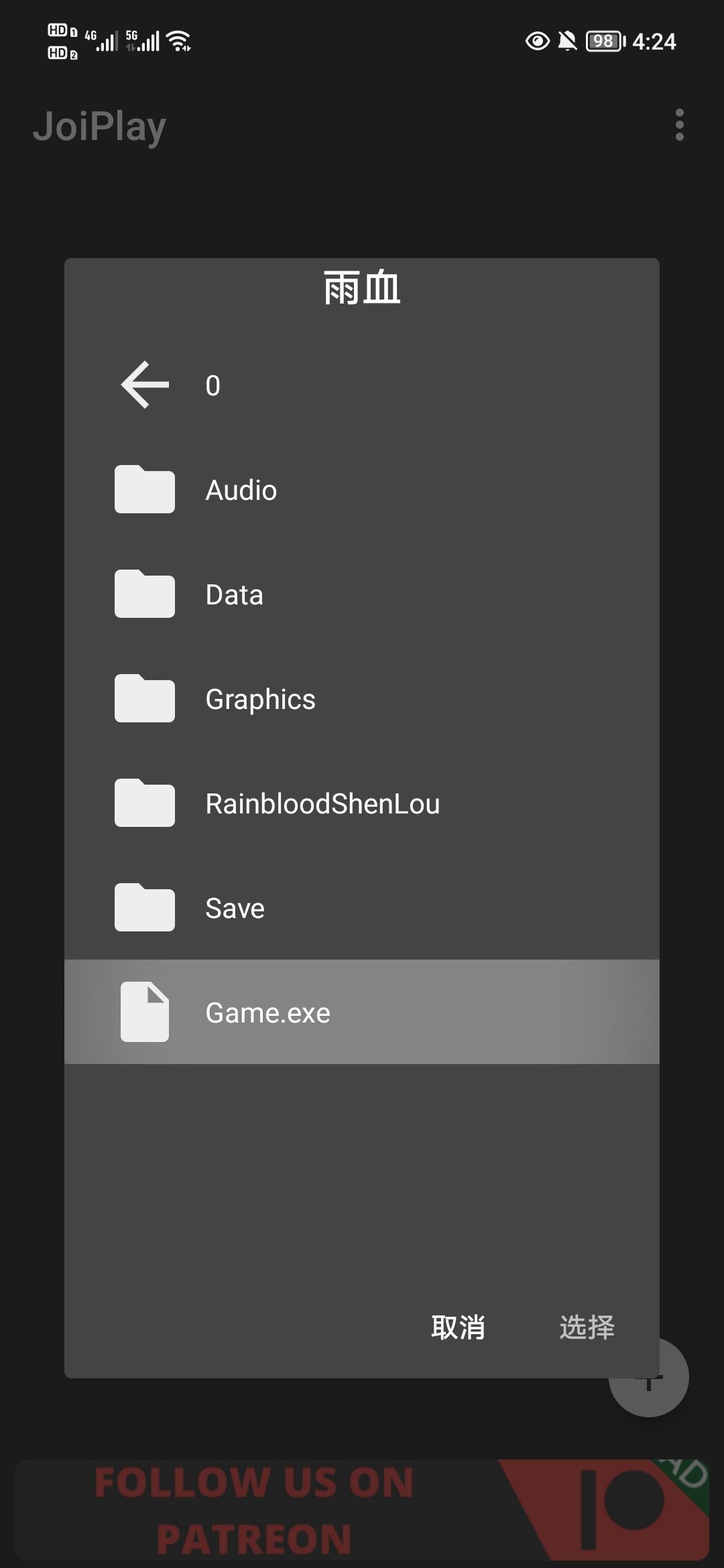Screen dimensions: 724x1568
Task: Enter the Save folder label
Action: 235,909
